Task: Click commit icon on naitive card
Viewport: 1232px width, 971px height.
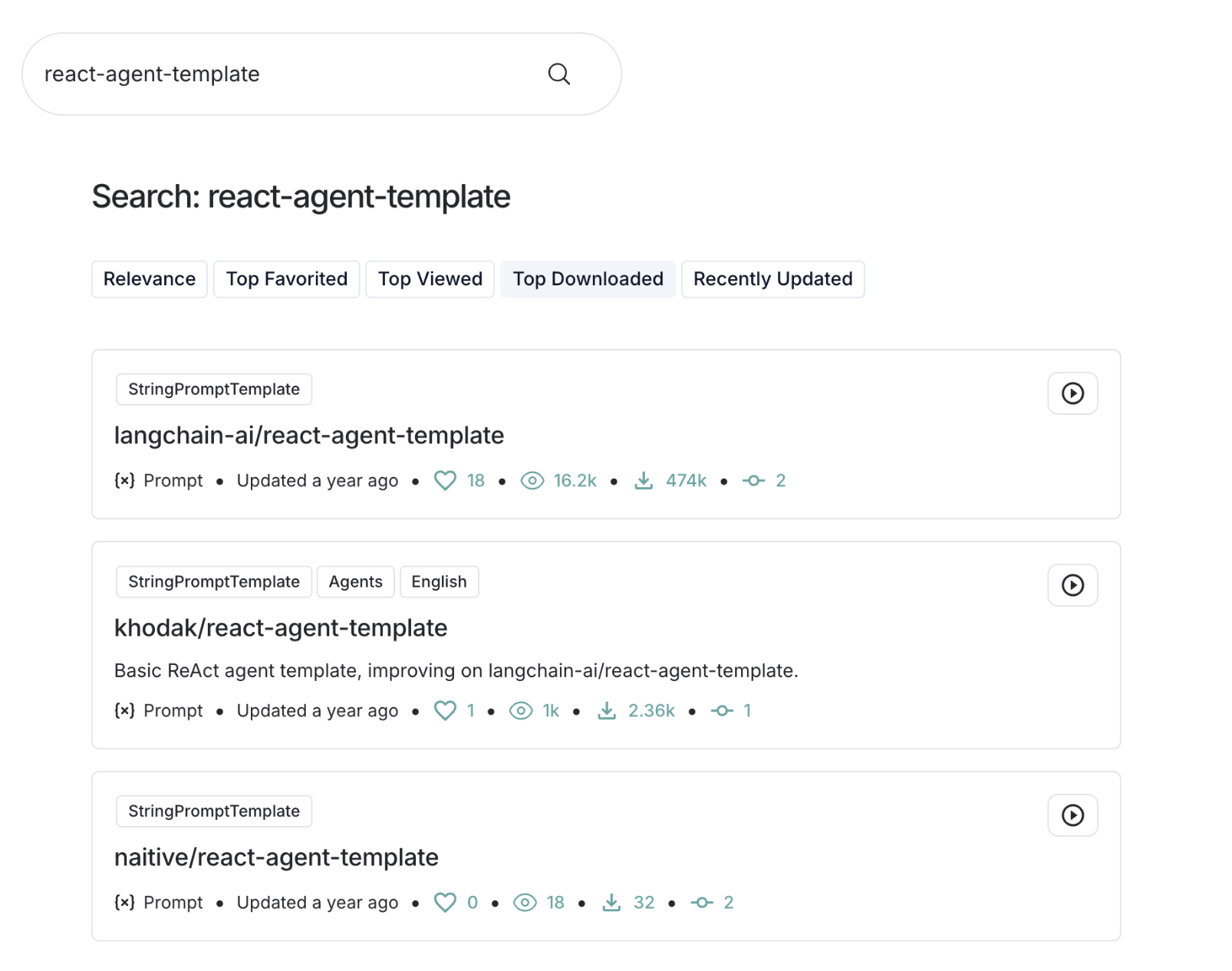Action: (702, 903)
